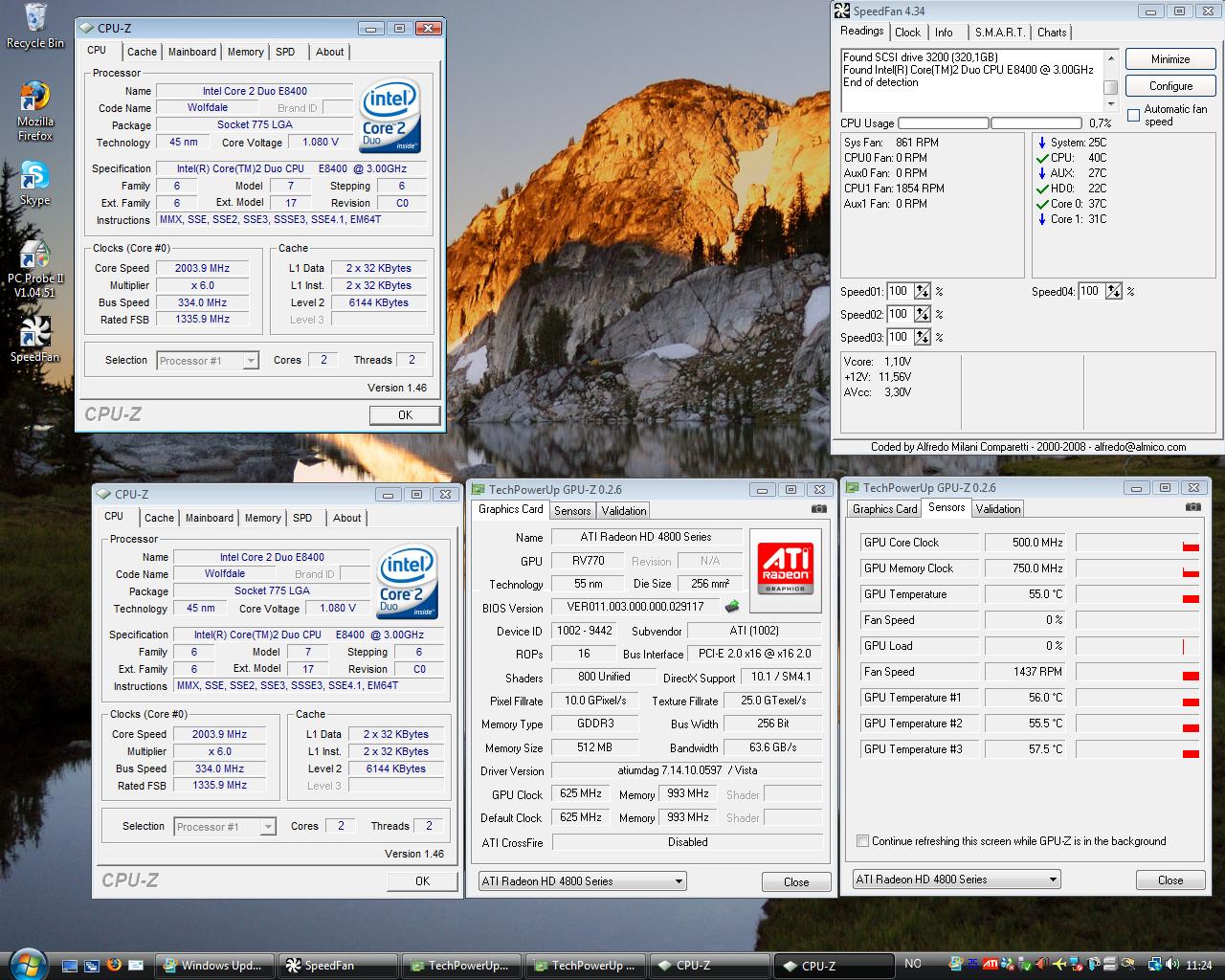Click the SpeedFan log scrollbar down arrow
The image size is (1225, 980).
1111,103
